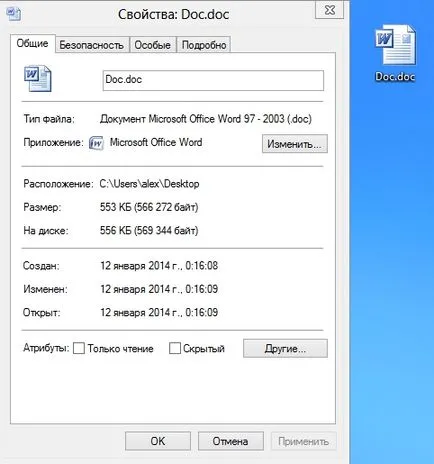
Task: Click the Microsoft Office Word application icon
Action: 96,143
